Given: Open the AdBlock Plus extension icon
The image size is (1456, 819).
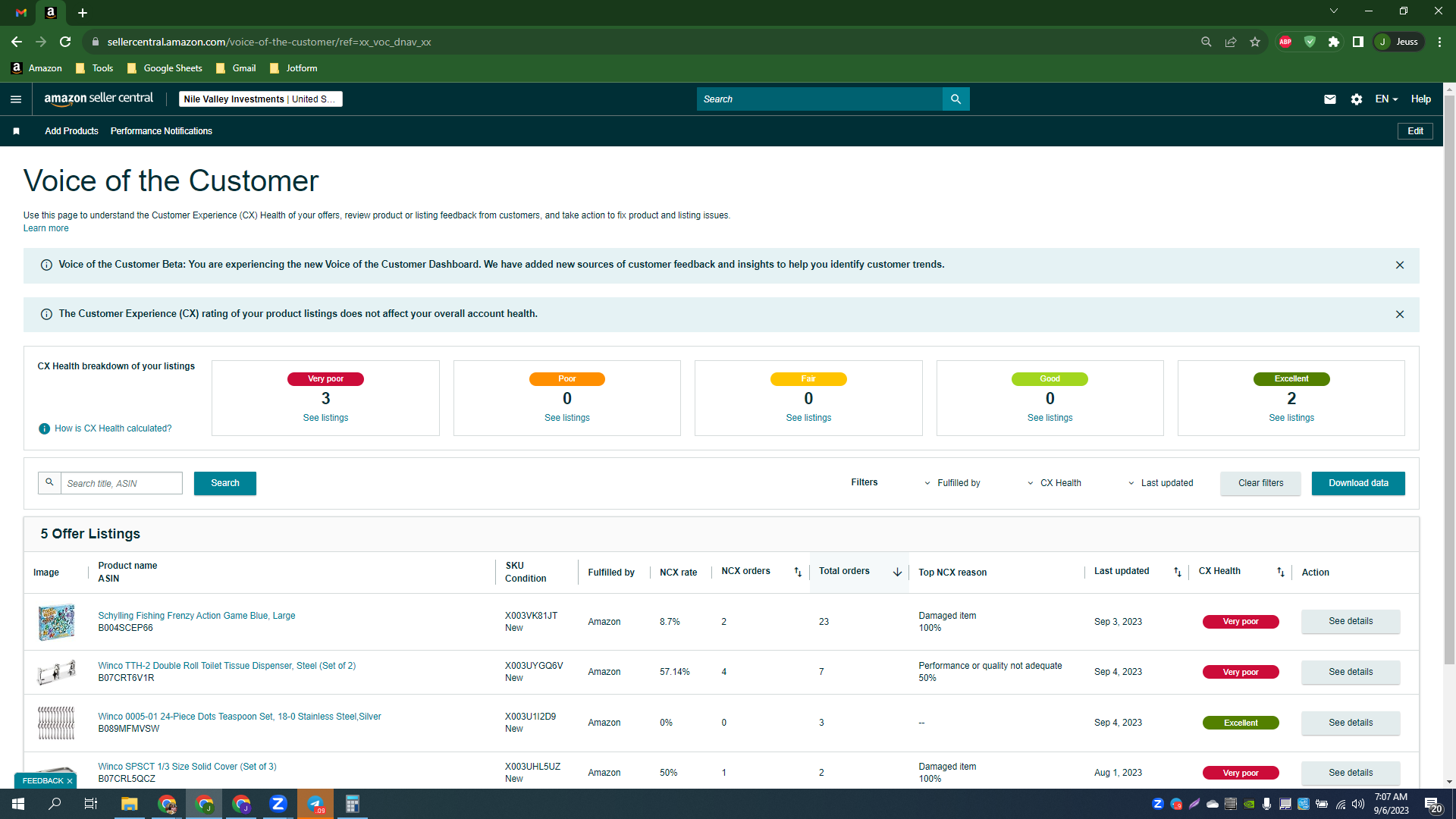Looking at the screenshot, I should (1285, 42).
